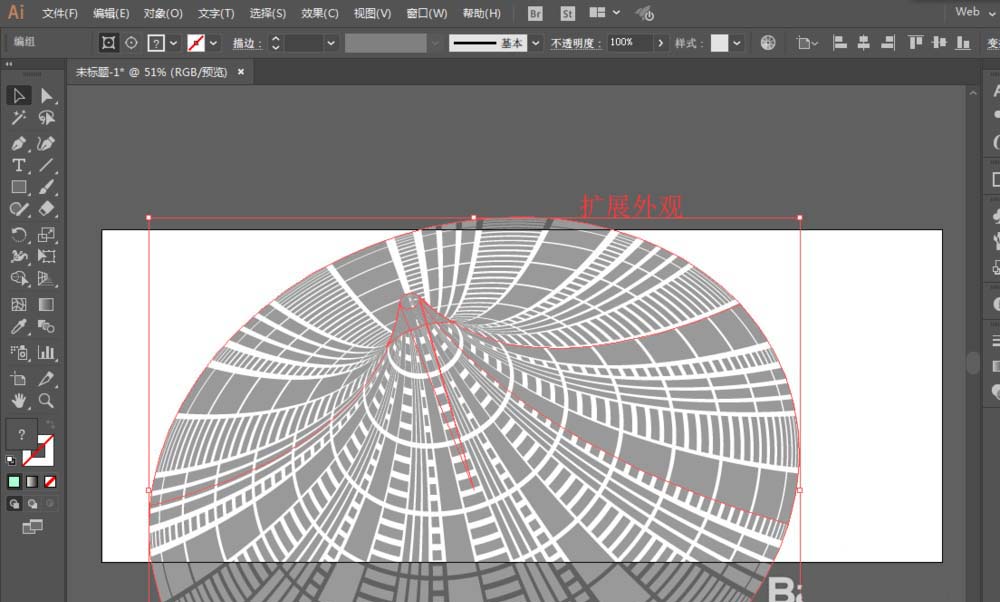
Task: Reset to default fill and stroke
Action: pos(11,460)
